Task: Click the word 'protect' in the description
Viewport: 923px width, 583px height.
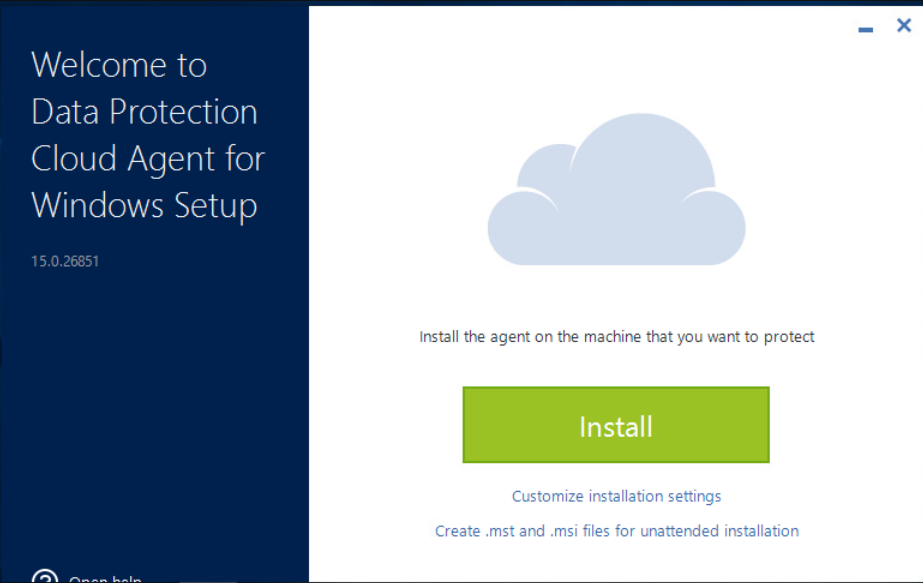Action: 789,337
